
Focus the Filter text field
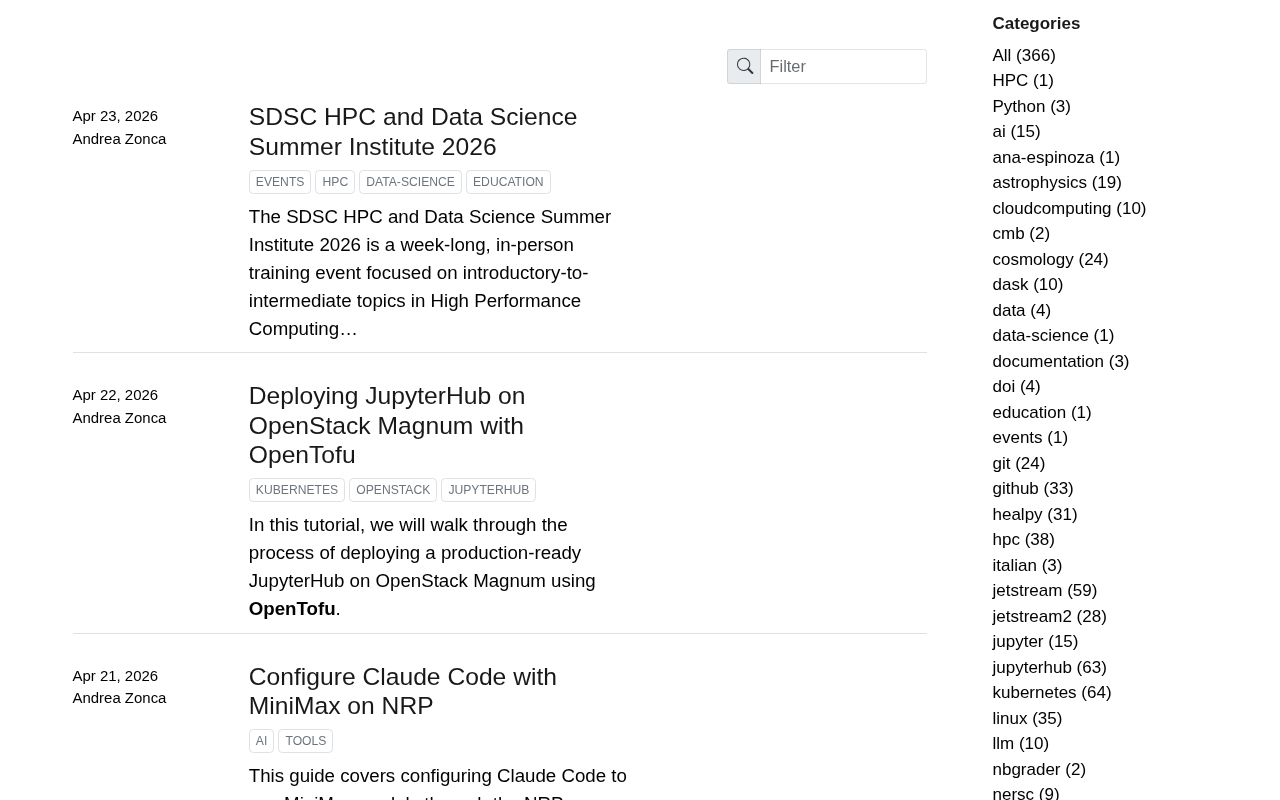843,66
